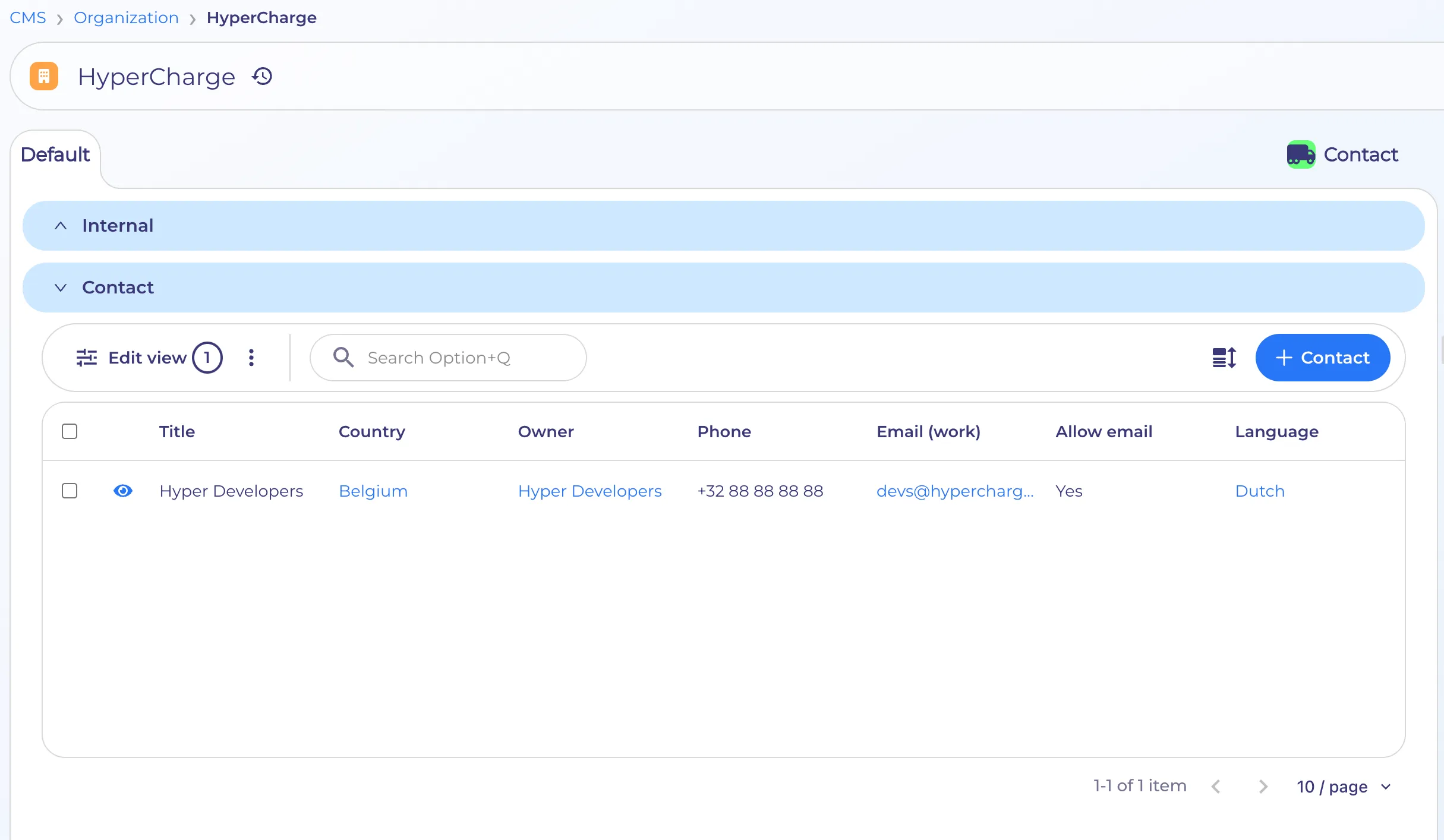Open the Belgium country link
The image size is (1444, 840).
373,491
